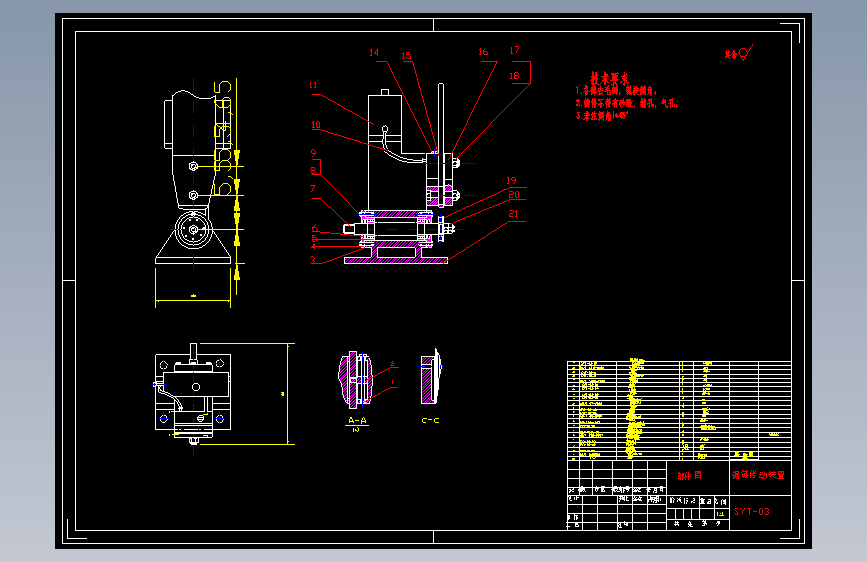
Task: Click part balloon number 21
Action: 514,214
